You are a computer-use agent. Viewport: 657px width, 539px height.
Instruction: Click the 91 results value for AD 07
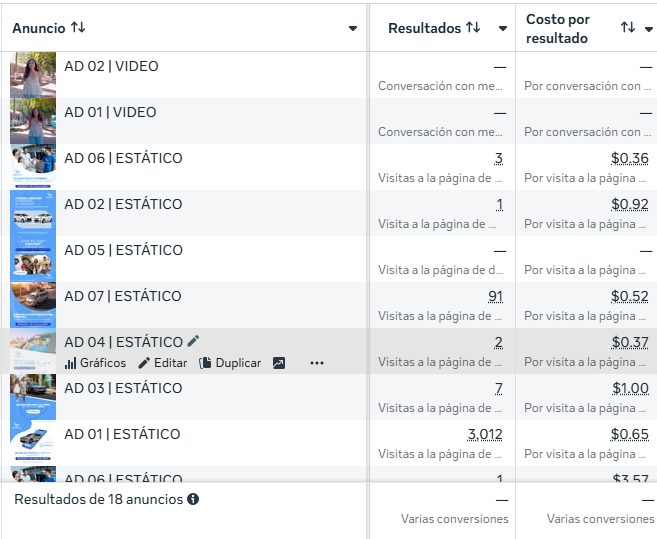(x=496, y=296)
